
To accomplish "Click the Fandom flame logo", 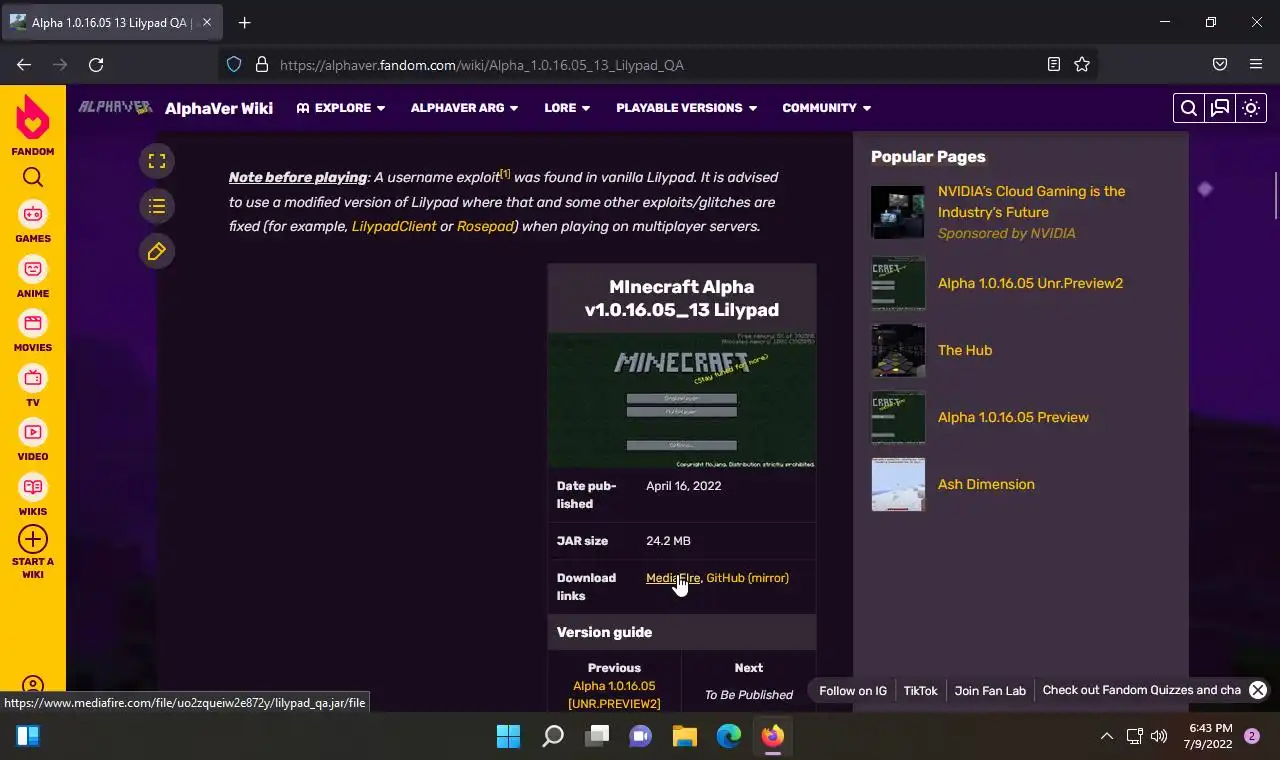I will (33, 119).
